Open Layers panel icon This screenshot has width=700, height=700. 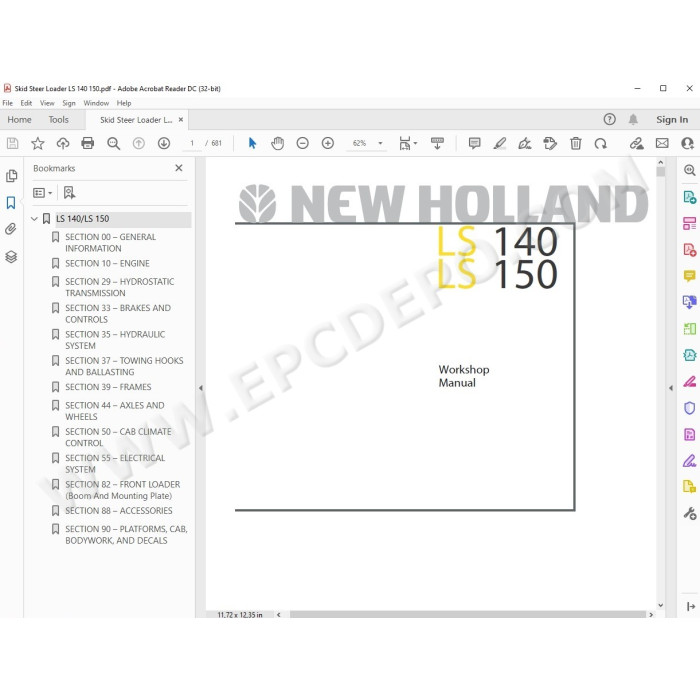pyautogui.click(x=11, y=257)
